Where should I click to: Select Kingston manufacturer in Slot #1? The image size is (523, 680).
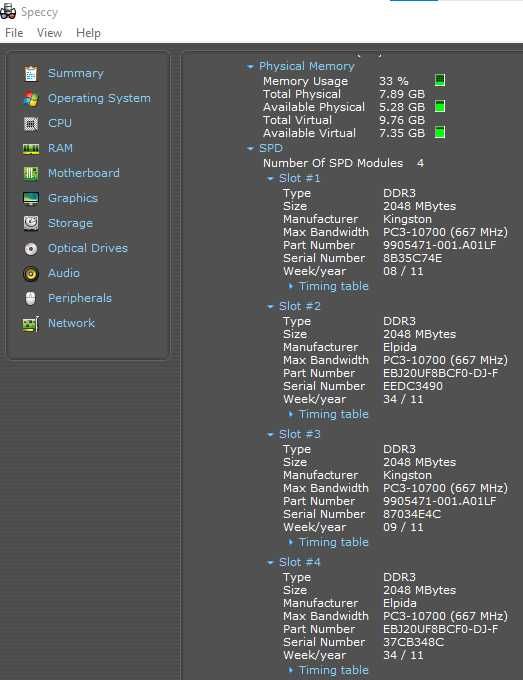407,219
